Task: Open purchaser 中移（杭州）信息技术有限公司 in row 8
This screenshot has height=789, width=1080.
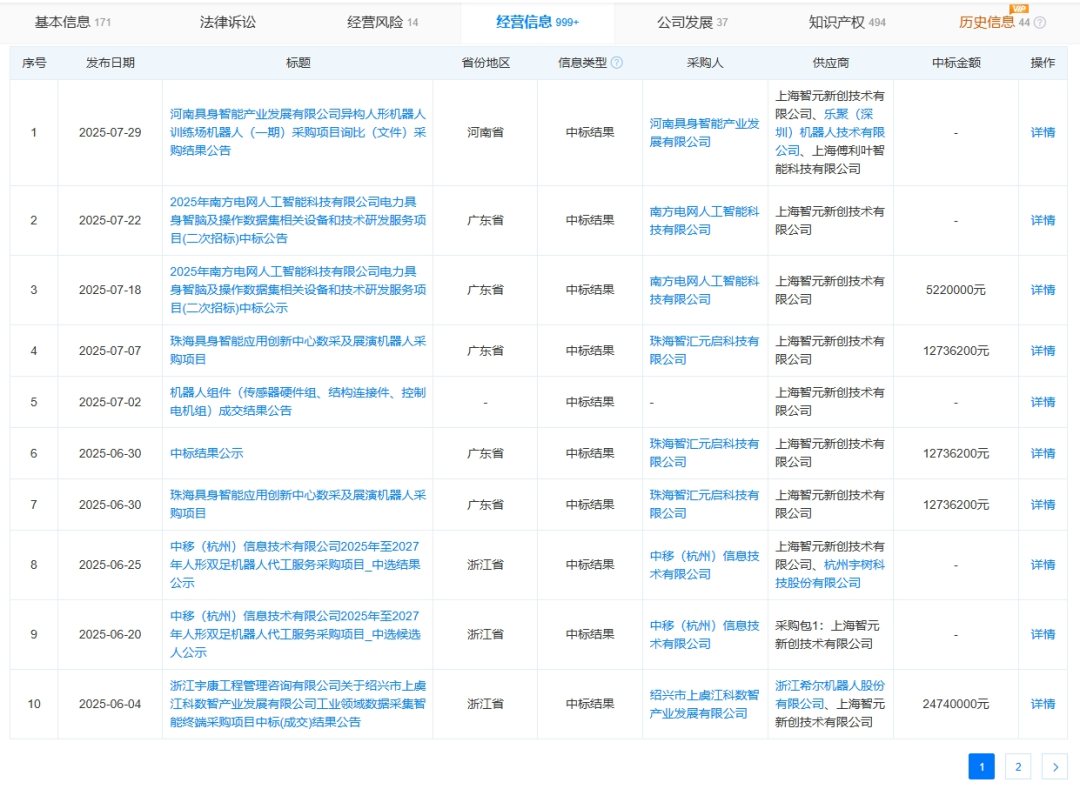Action: [x=704, y=565]
